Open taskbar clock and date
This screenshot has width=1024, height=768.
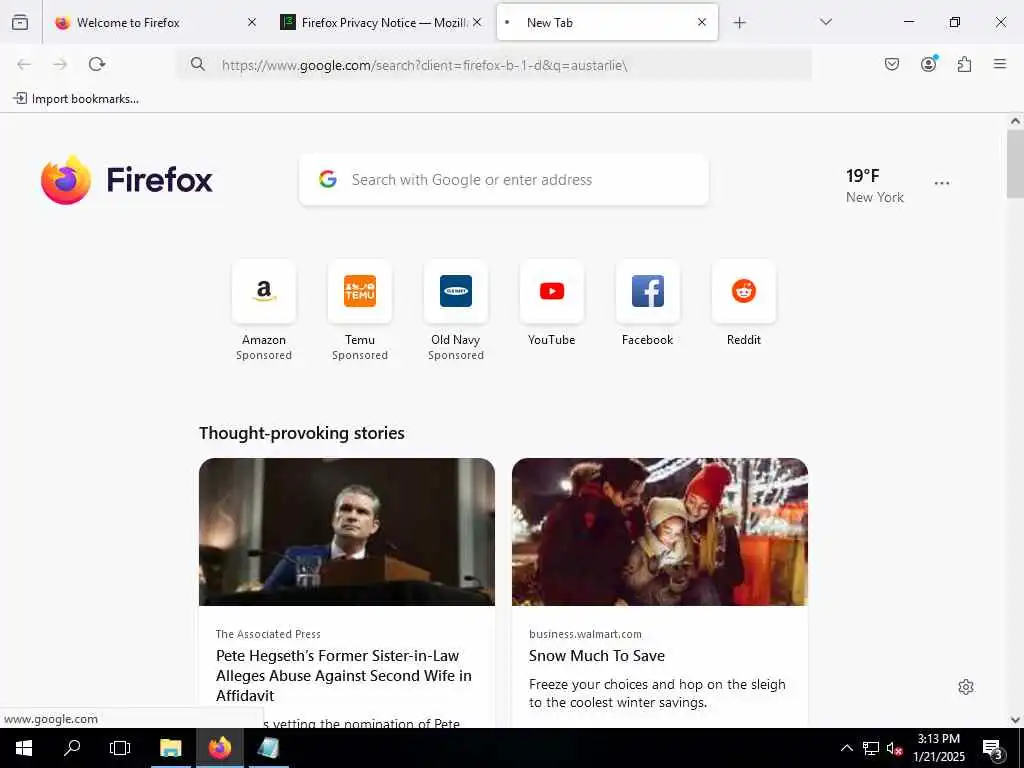(x=939, y=748)
